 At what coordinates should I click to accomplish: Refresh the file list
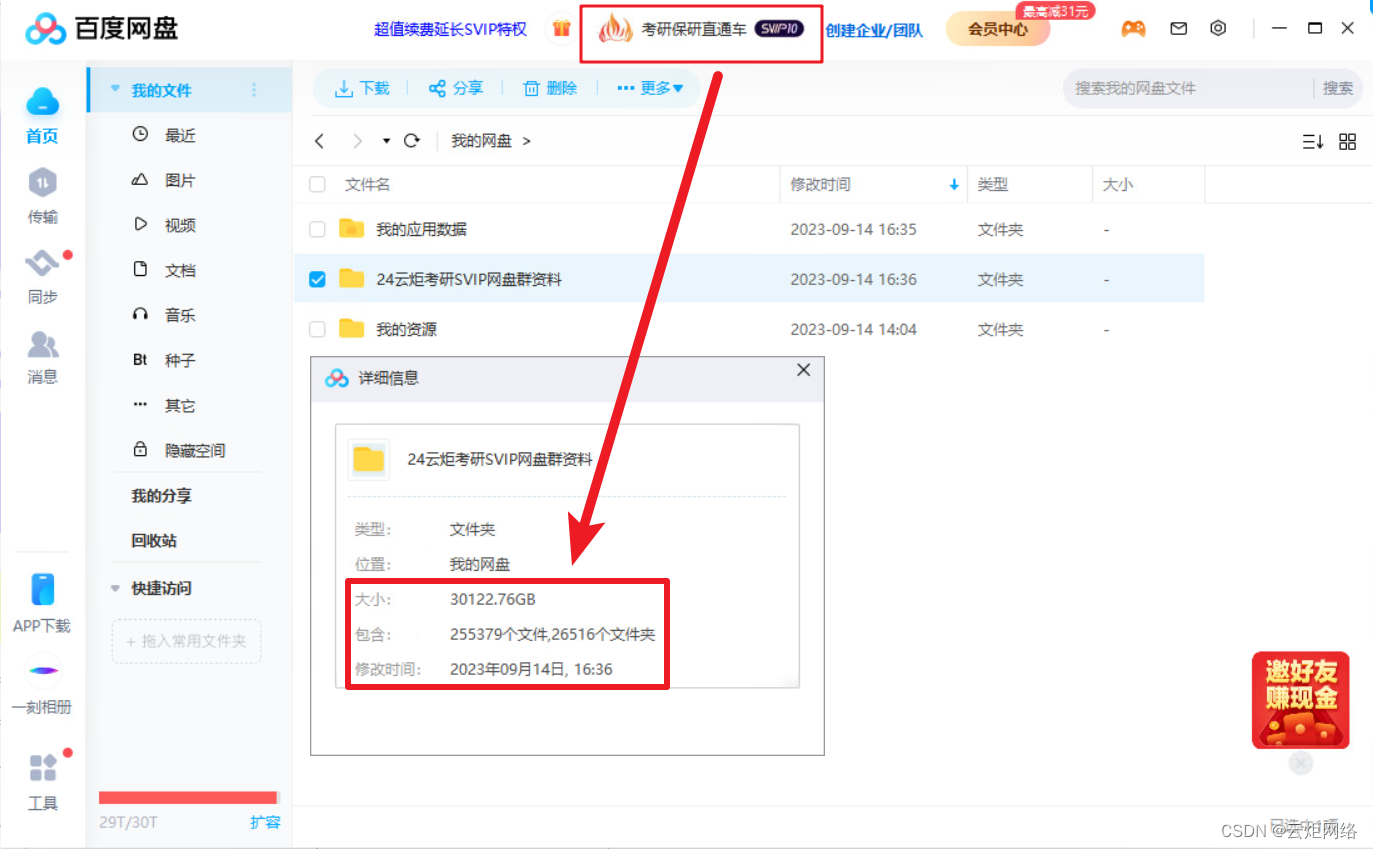411,141
